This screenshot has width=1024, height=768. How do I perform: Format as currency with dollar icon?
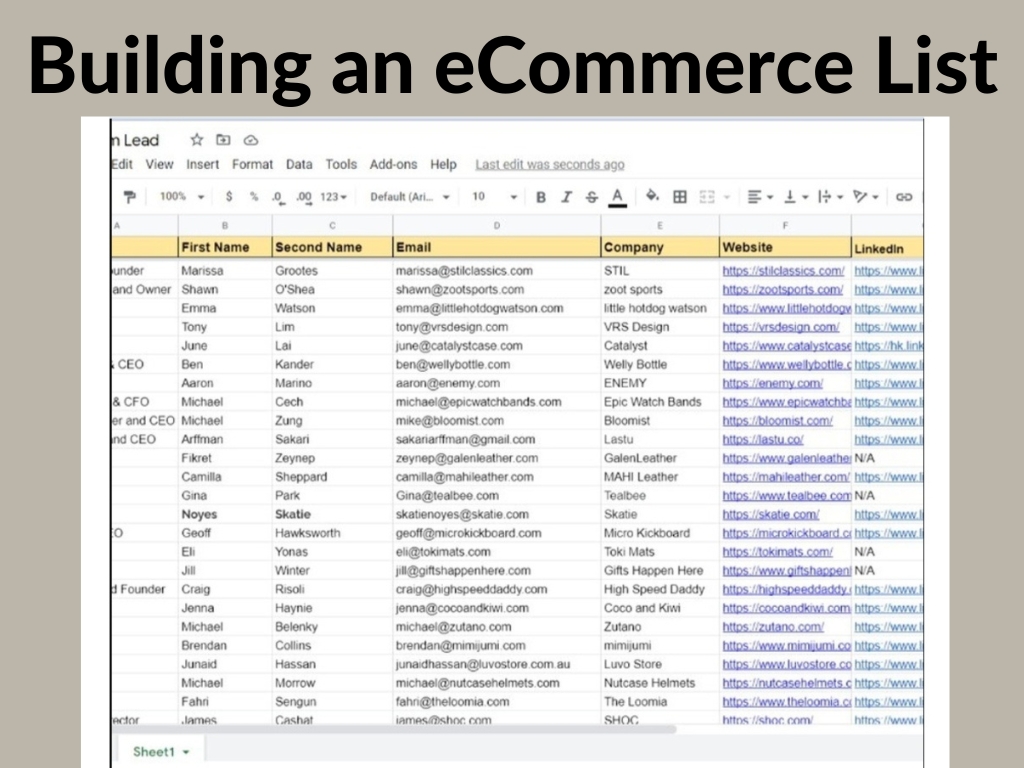(229, 197)
